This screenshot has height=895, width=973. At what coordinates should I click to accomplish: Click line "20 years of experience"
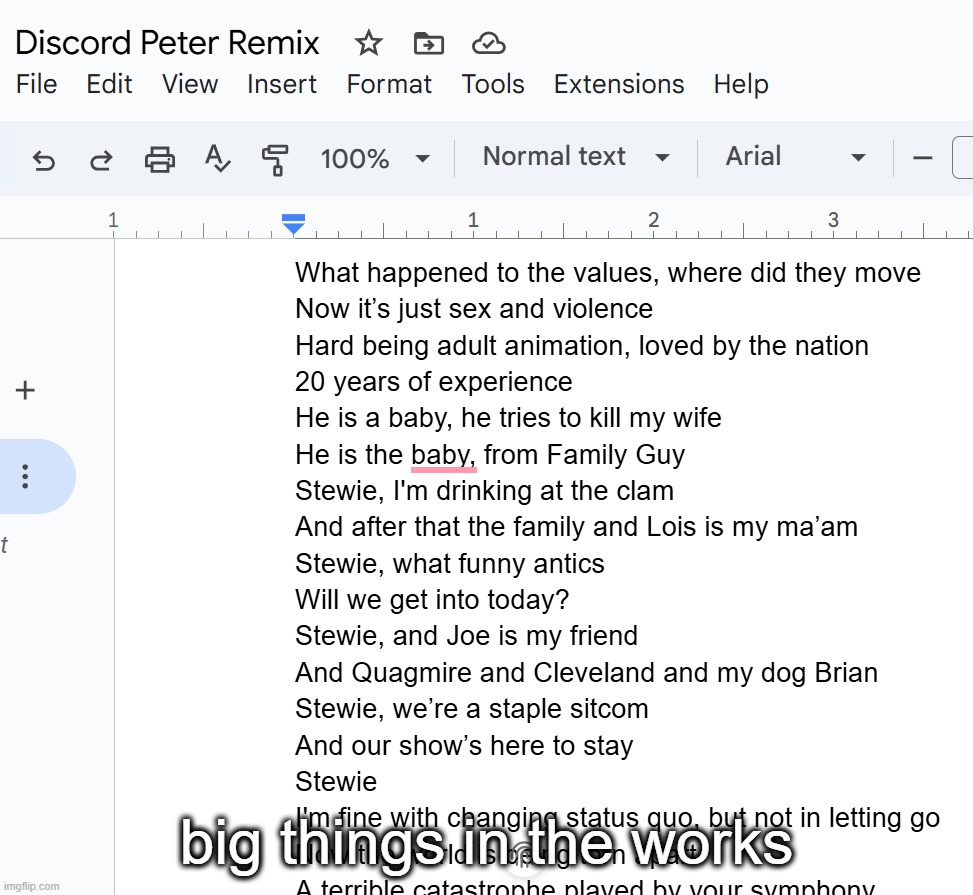[x=434, y=382]
